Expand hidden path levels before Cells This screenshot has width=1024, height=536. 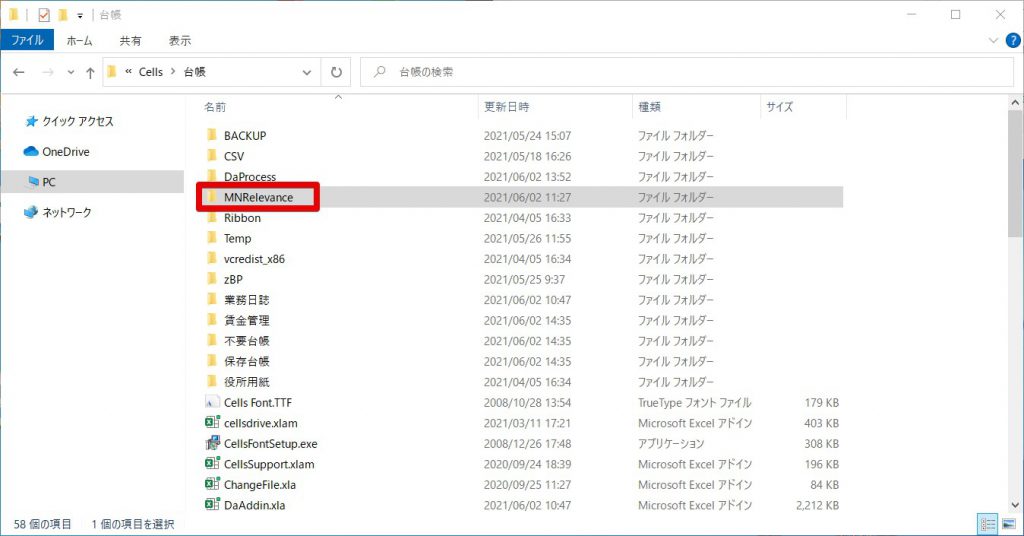[x=128, y=72]
